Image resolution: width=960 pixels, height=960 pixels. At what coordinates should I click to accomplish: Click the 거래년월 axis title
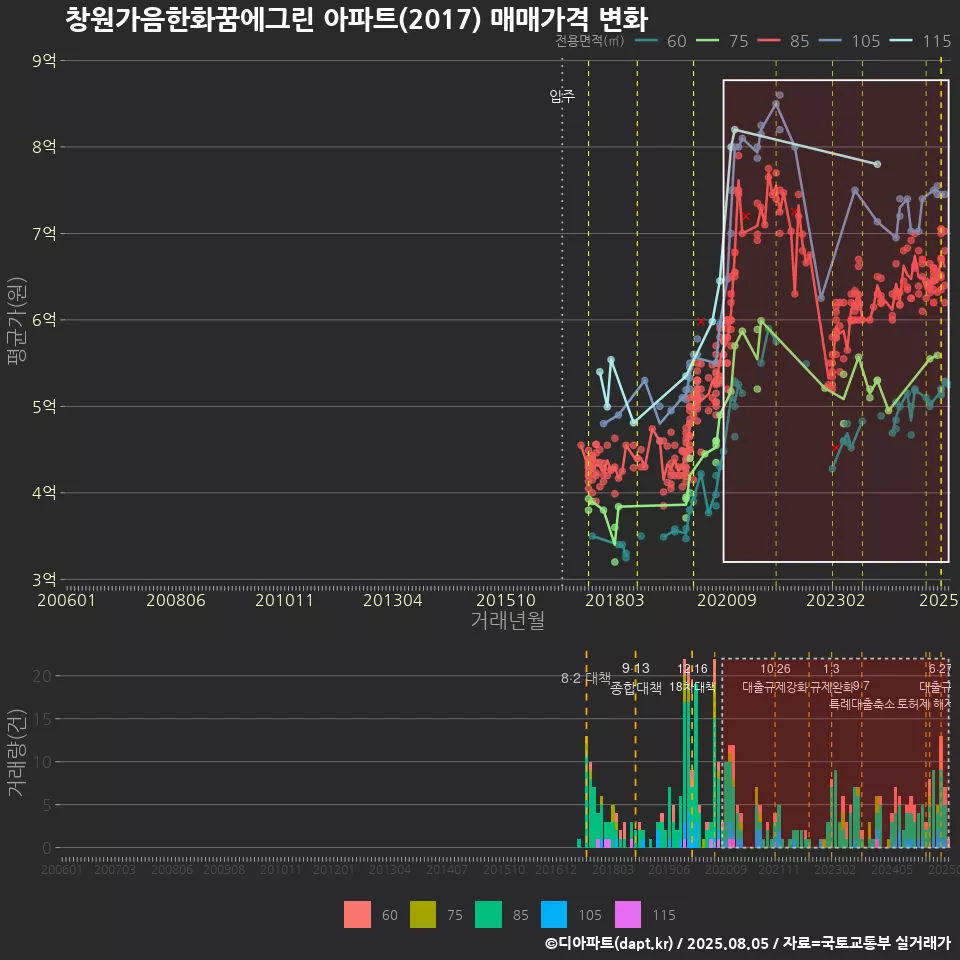tap(508, 620)
